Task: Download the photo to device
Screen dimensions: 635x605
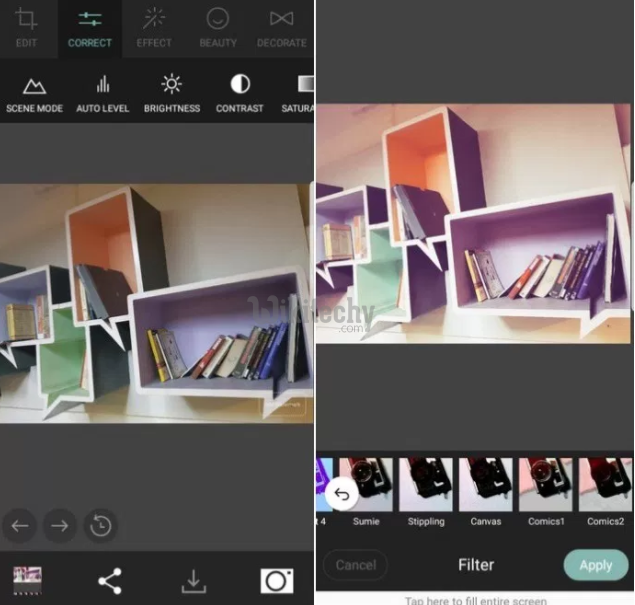Action: point(192,580)
